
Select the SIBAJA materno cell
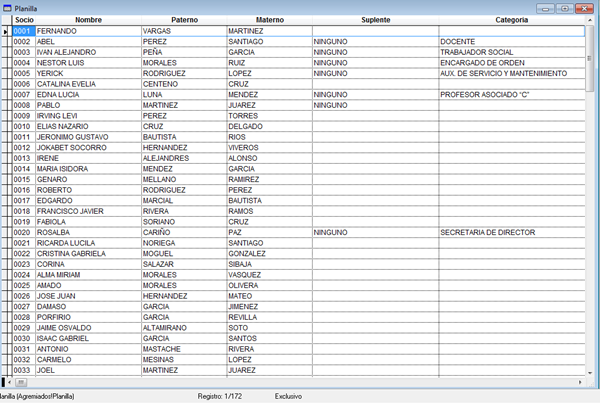click(270, 264)
